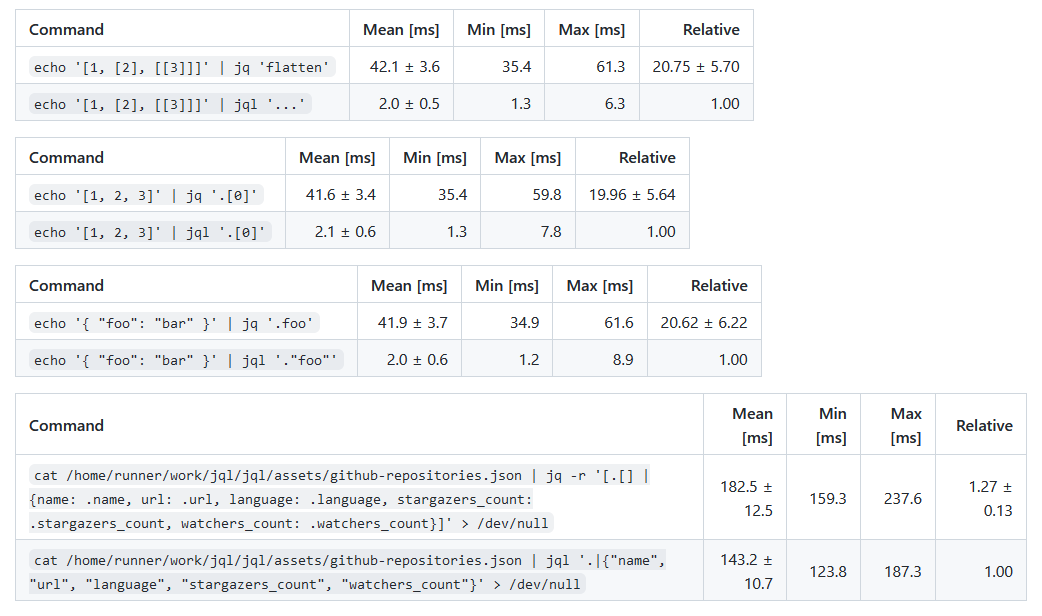Viewport: 1042px width, 616px height.
Task: Click Mean [ms] header in first table
Action: 401,29
